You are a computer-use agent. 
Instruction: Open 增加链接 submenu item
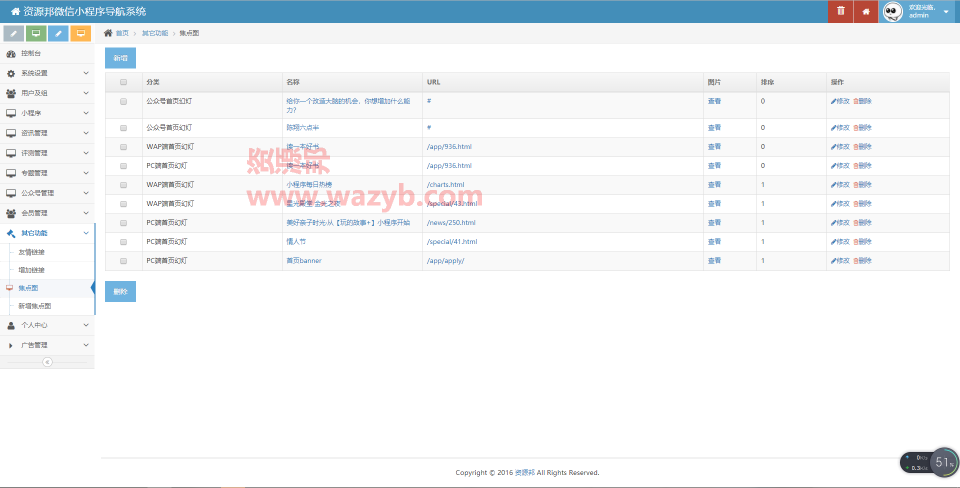pos(31,270)
